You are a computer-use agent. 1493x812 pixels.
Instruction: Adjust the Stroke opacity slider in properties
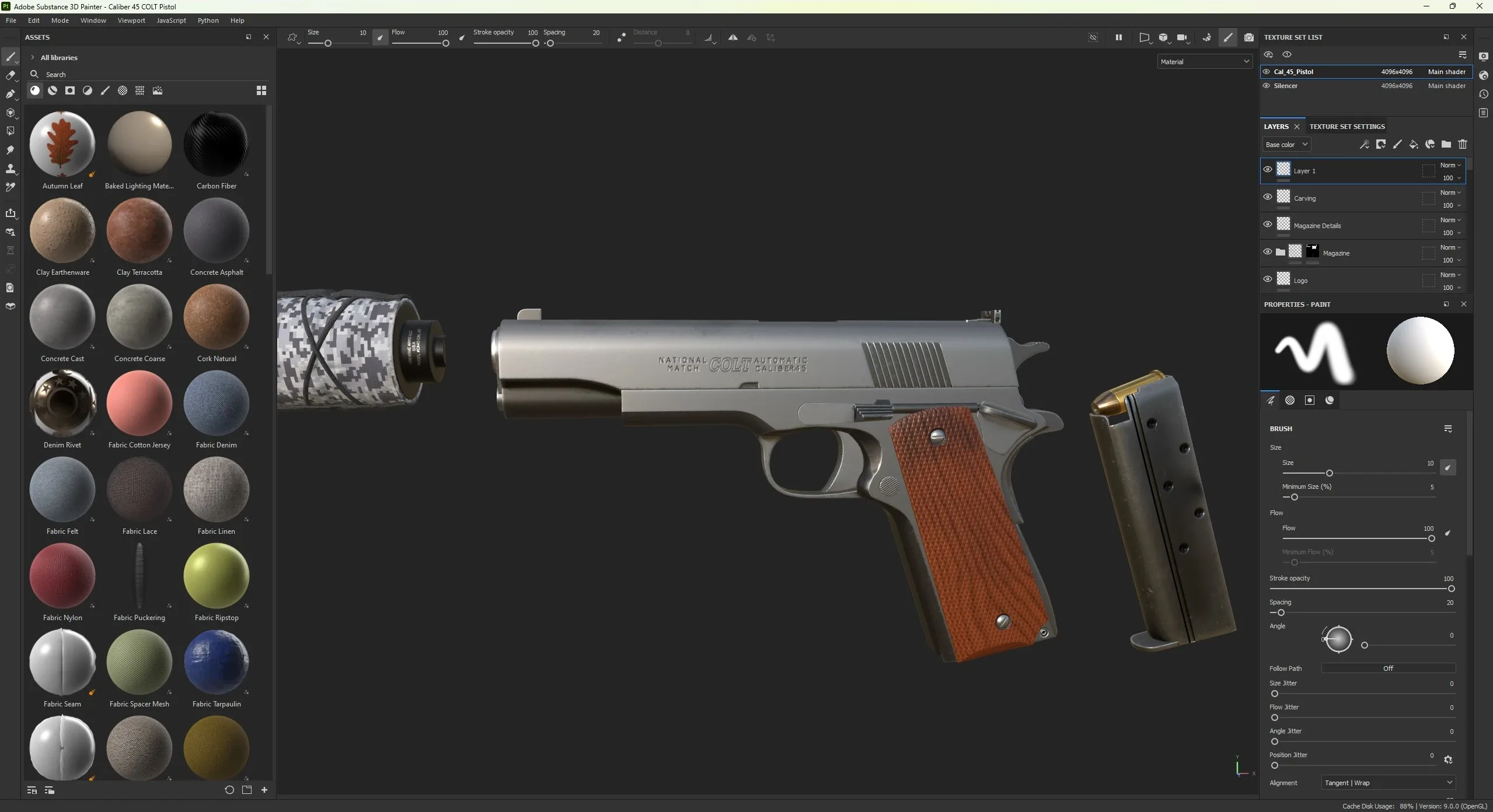point(1450,589)
